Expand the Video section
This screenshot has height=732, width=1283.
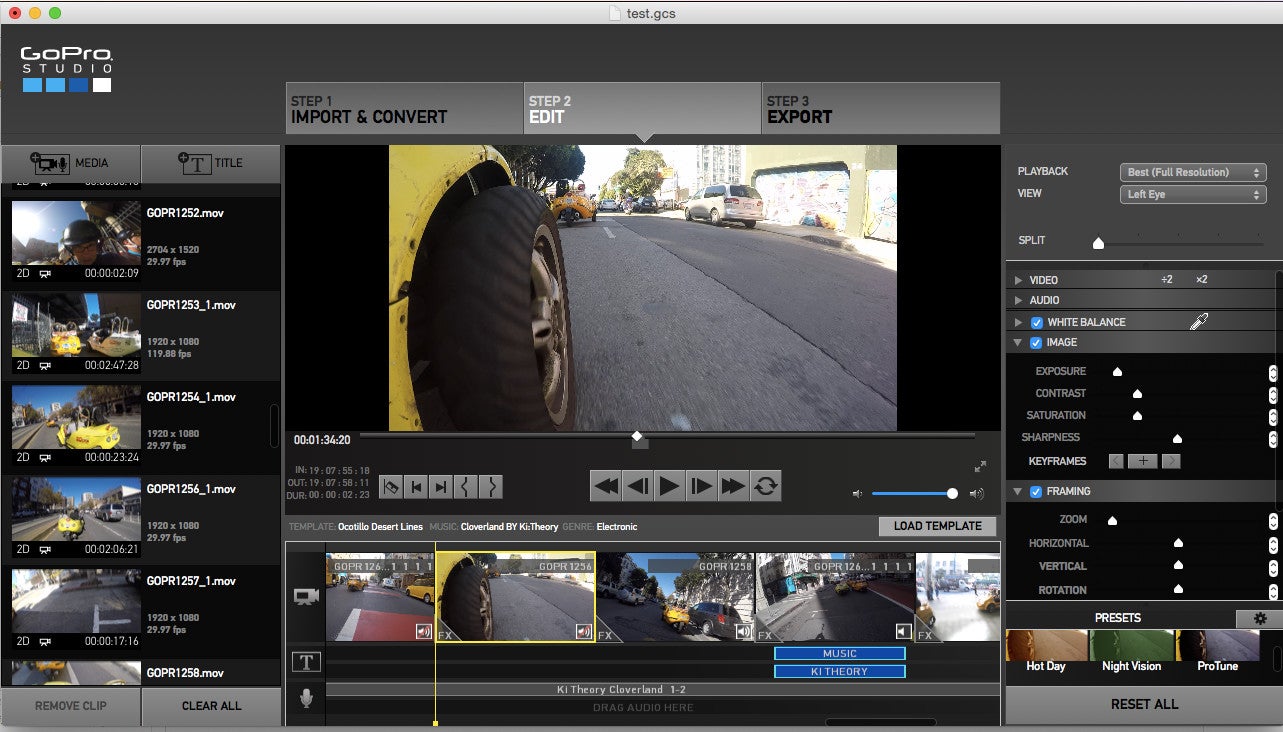pos(1018,280)
